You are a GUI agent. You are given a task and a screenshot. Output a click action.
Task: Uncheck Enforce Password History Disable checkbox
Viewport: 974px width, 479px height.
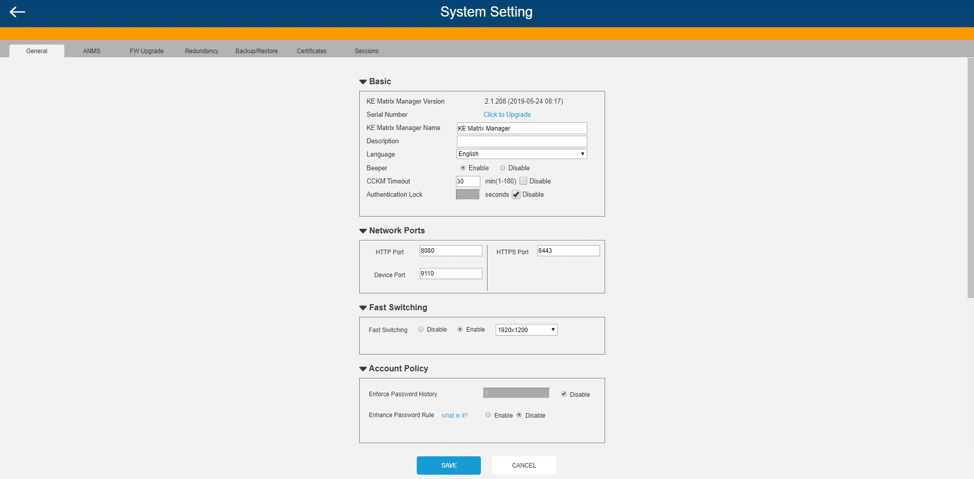(x=564, y=394)
